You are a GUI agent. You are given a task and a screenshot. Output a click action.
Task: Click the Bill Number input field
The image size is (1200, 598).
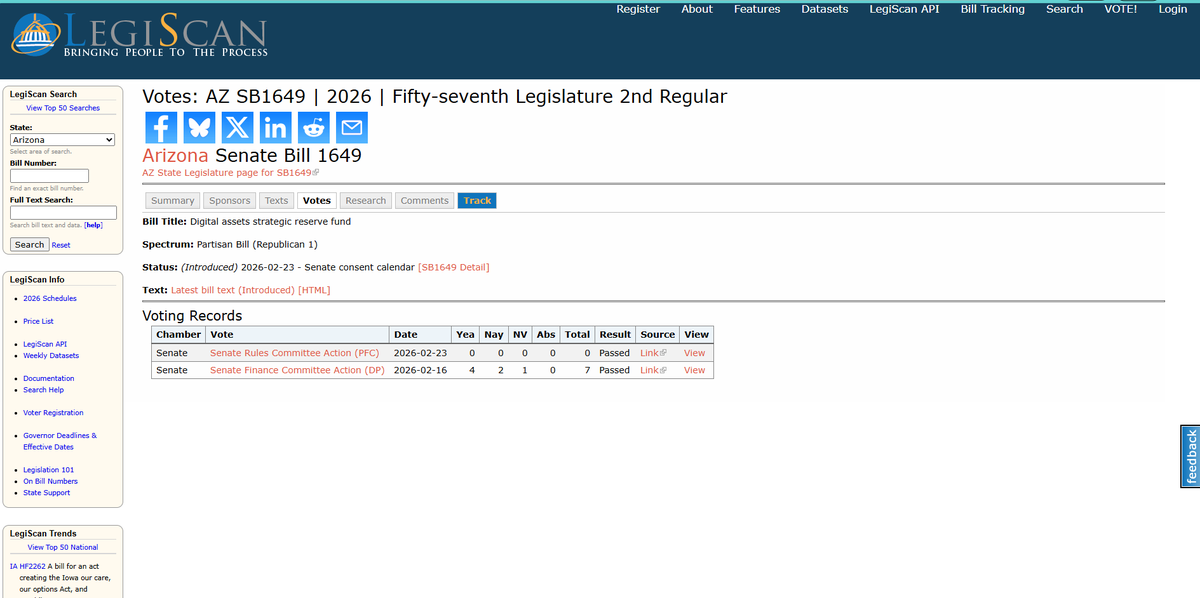tap(49, 176)
